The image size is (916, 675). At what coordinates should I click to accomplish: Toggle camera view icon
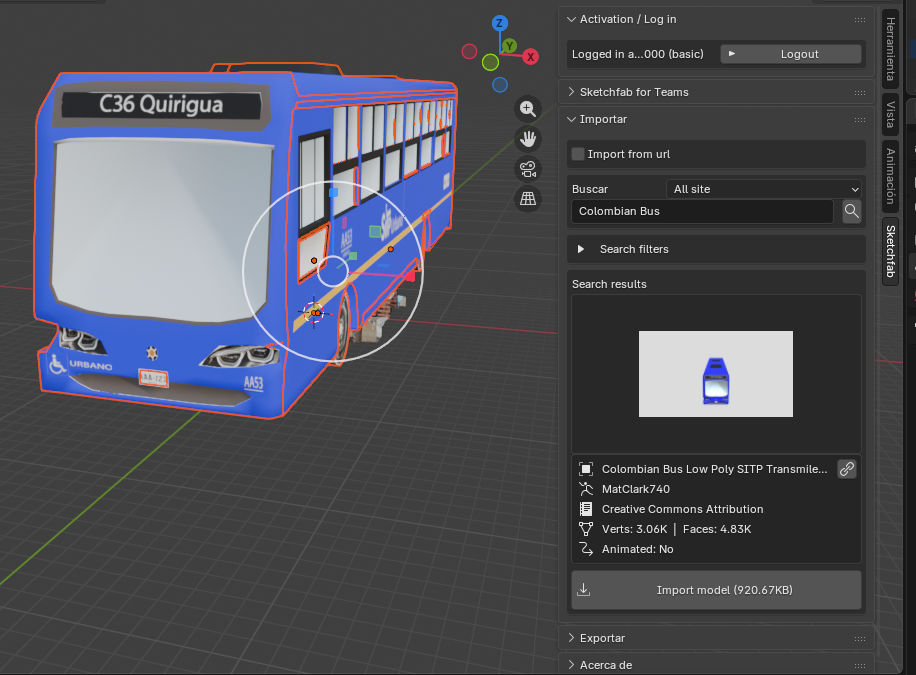tap(528, 169)
